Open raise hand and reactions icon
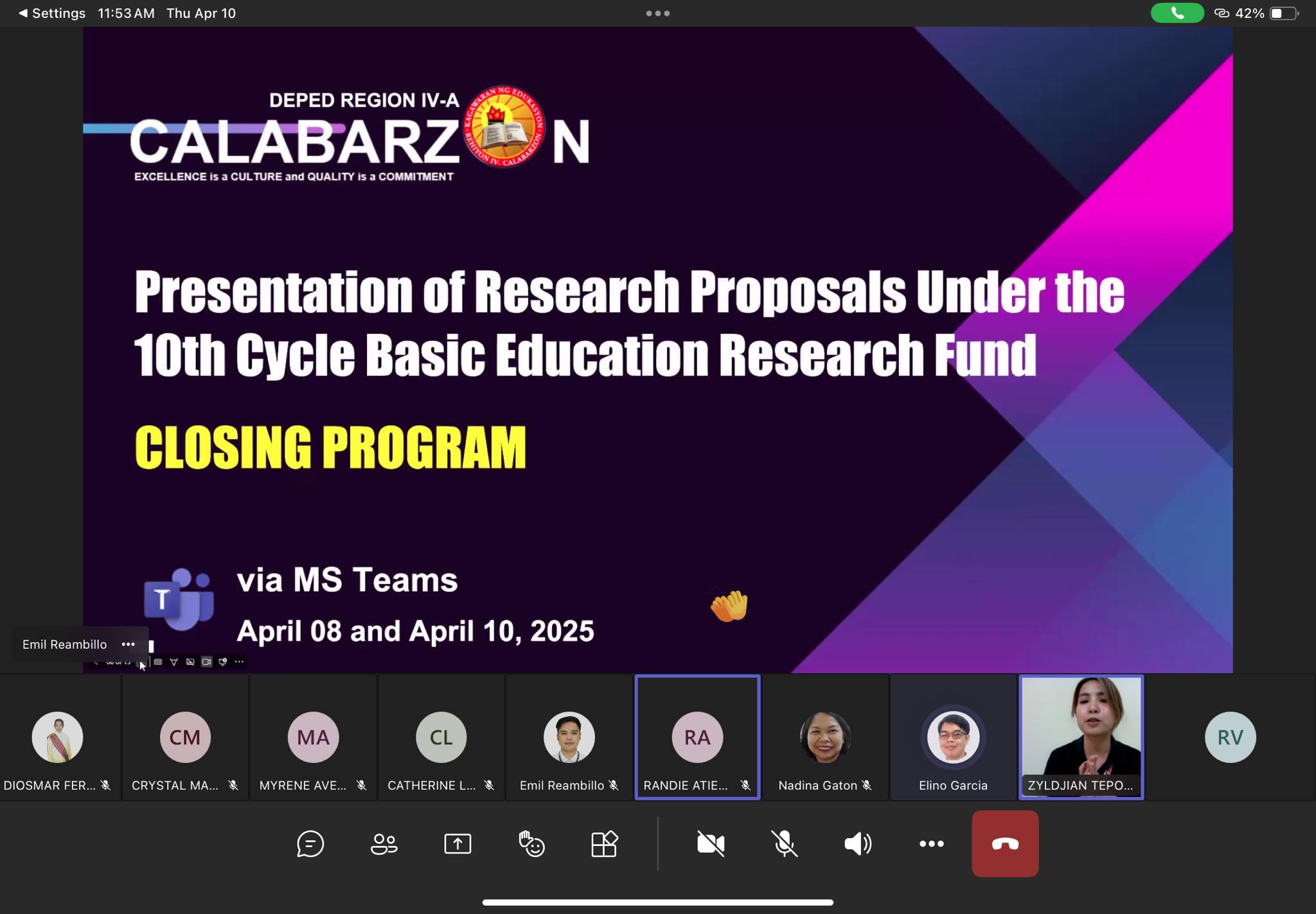The image size is (1316, 914). [531, 843]
